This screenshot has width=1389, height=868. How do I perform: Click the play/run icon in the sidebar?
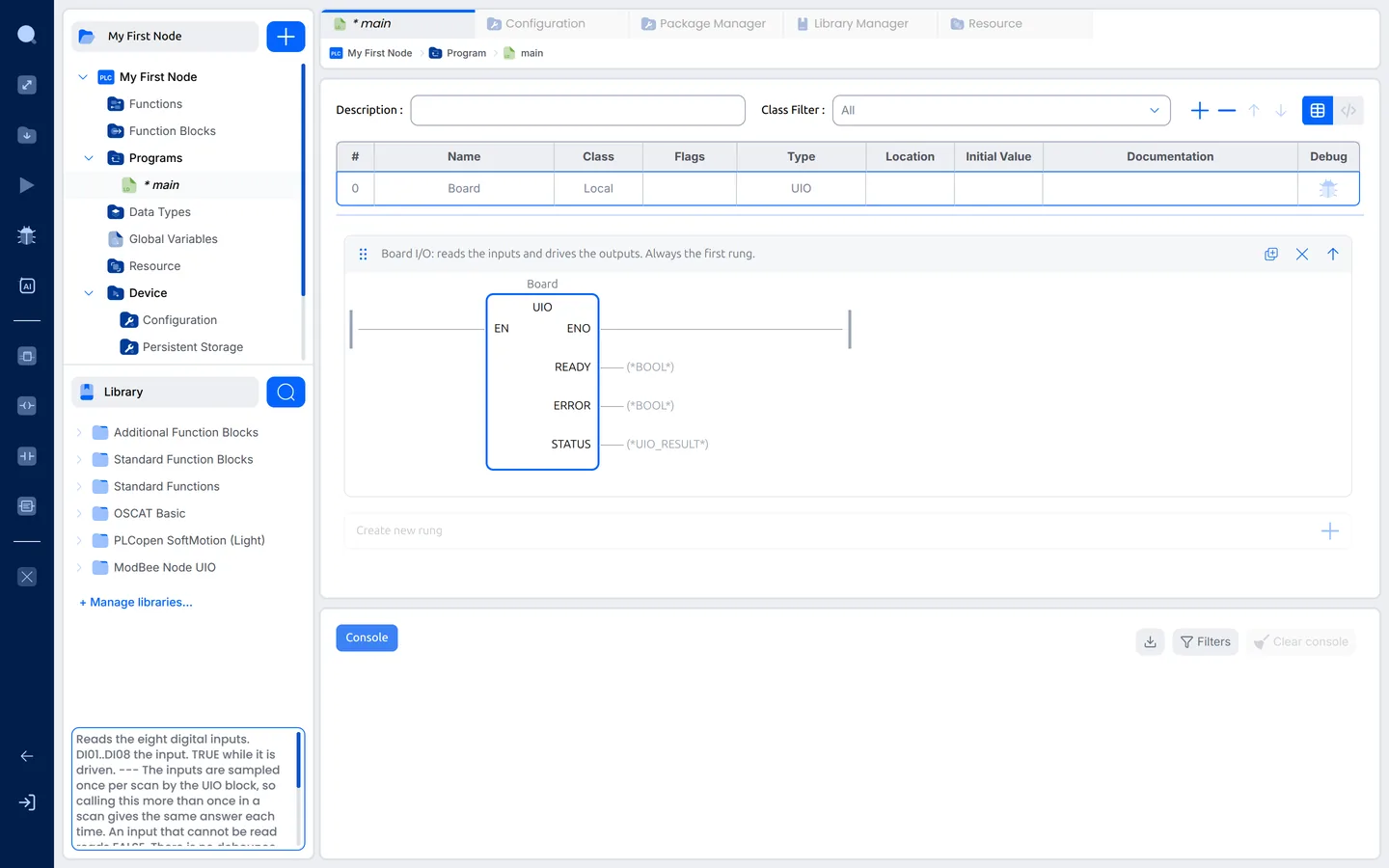coord(27,185)
